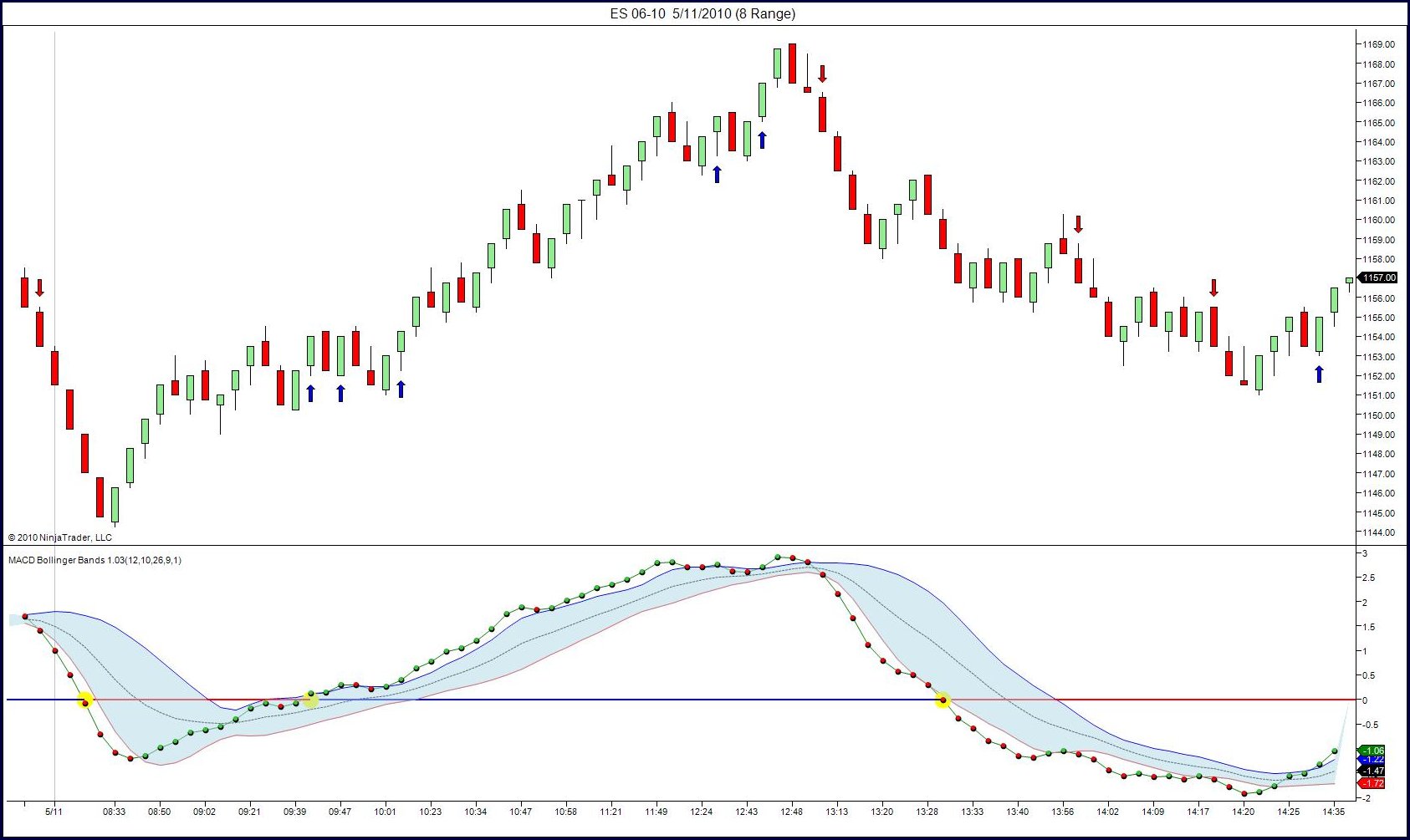Select the rightmost red down arrow signal
Image resolution: width=1410 pixels, height=840 pixels.
coord(1213,288)
